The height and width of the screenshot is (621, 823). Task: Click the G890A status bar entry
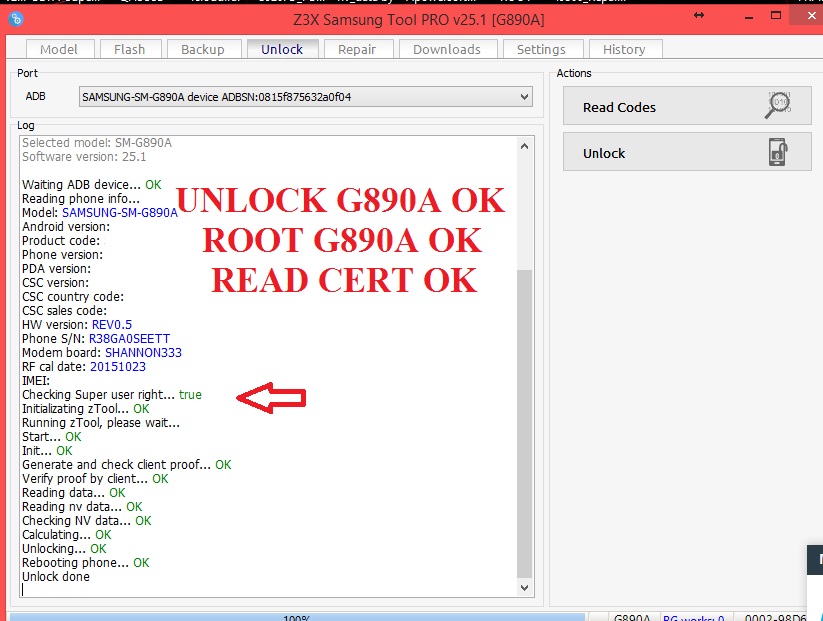[x=632, y=617]
